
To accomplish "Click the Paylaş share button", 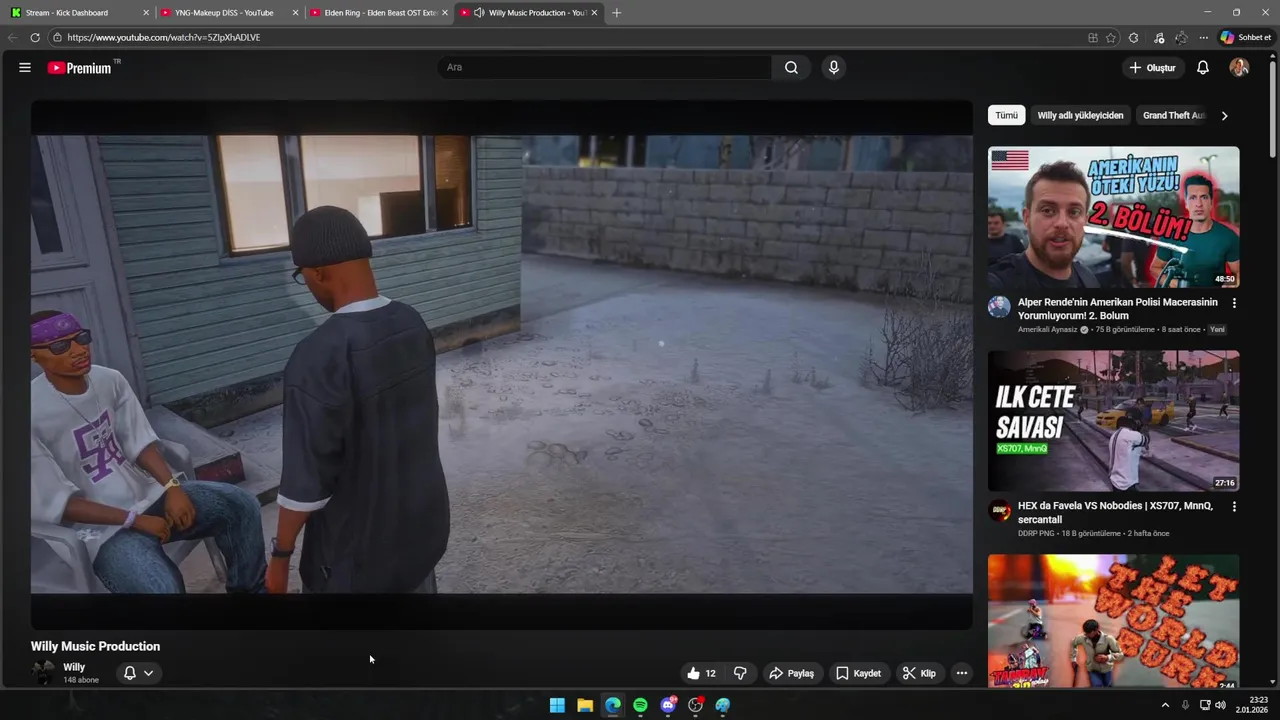I will (x=791, y=673).
